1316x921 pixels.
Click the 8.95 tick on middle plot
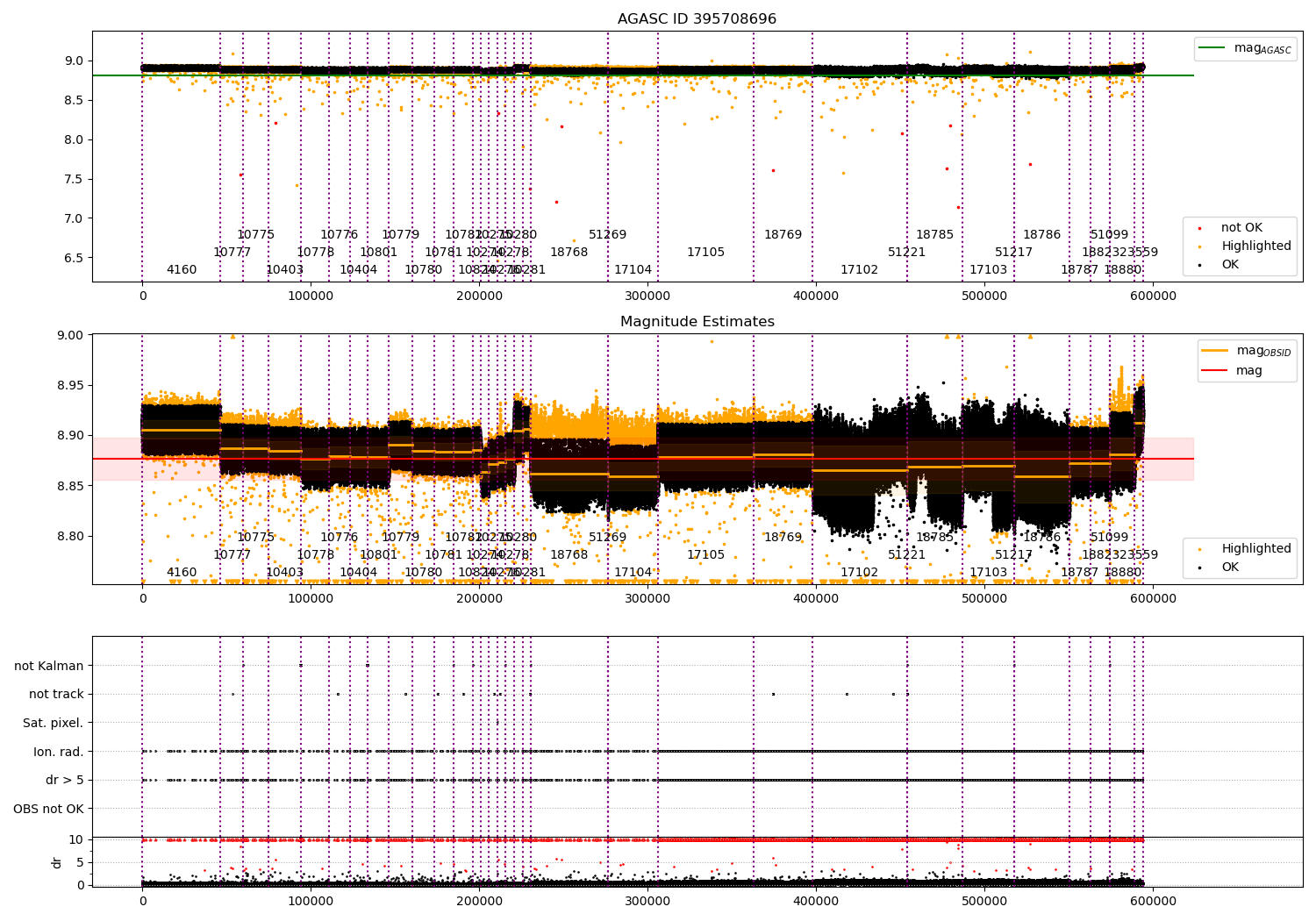pos(70,386)
